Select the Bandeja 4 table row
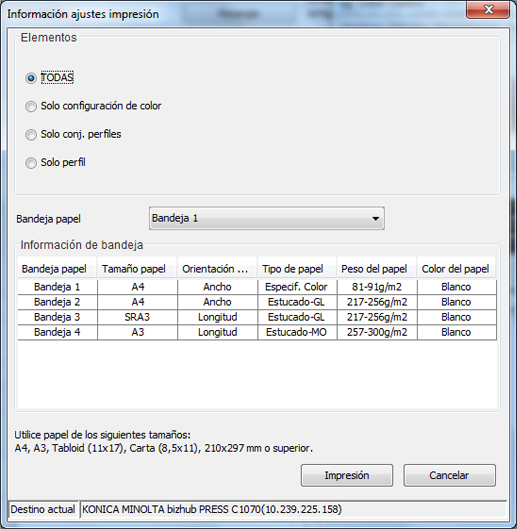This screenshot has height=529, width=517. click(x=257, y=332)
